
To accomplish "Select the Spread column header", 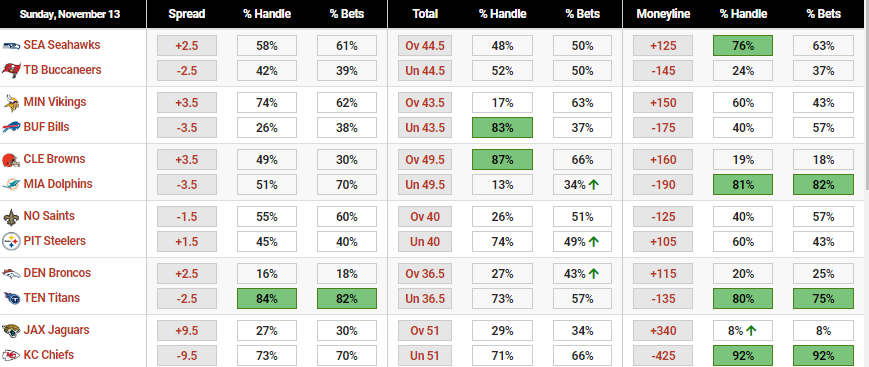I will pyautogui.click(x=187, y=14).
